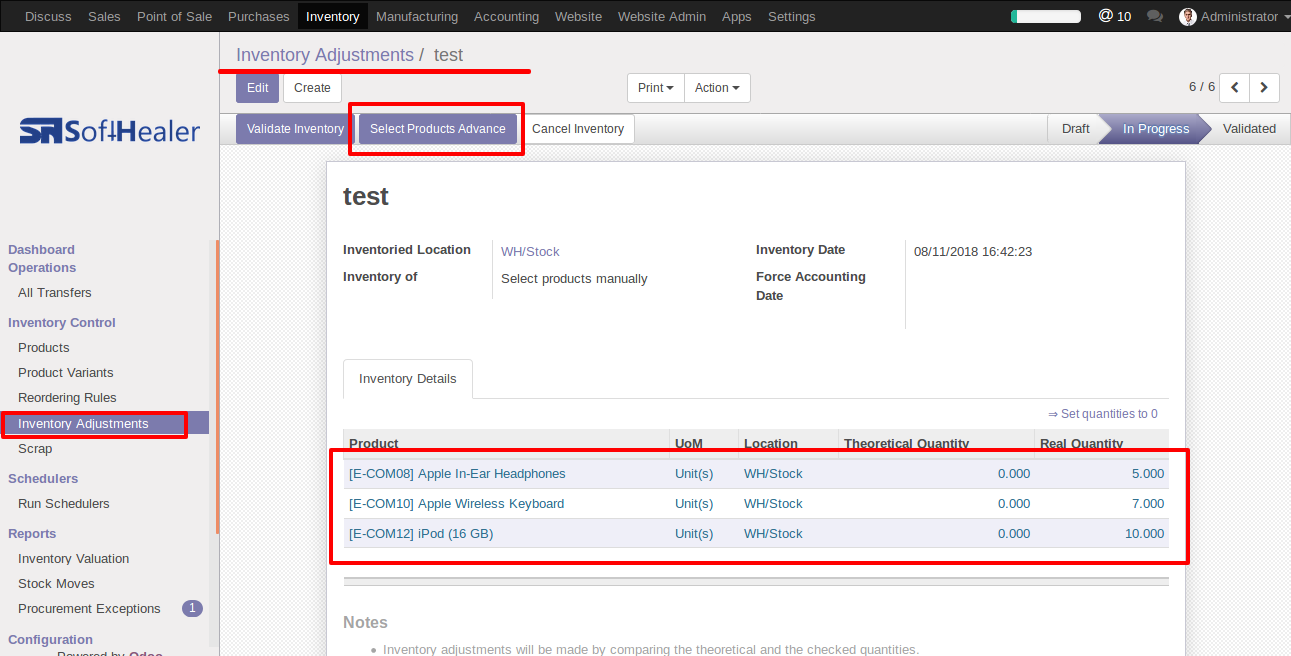1291x656 pixels.
Task: Click the Validate Inventory button
Action: tap(295, 129)
